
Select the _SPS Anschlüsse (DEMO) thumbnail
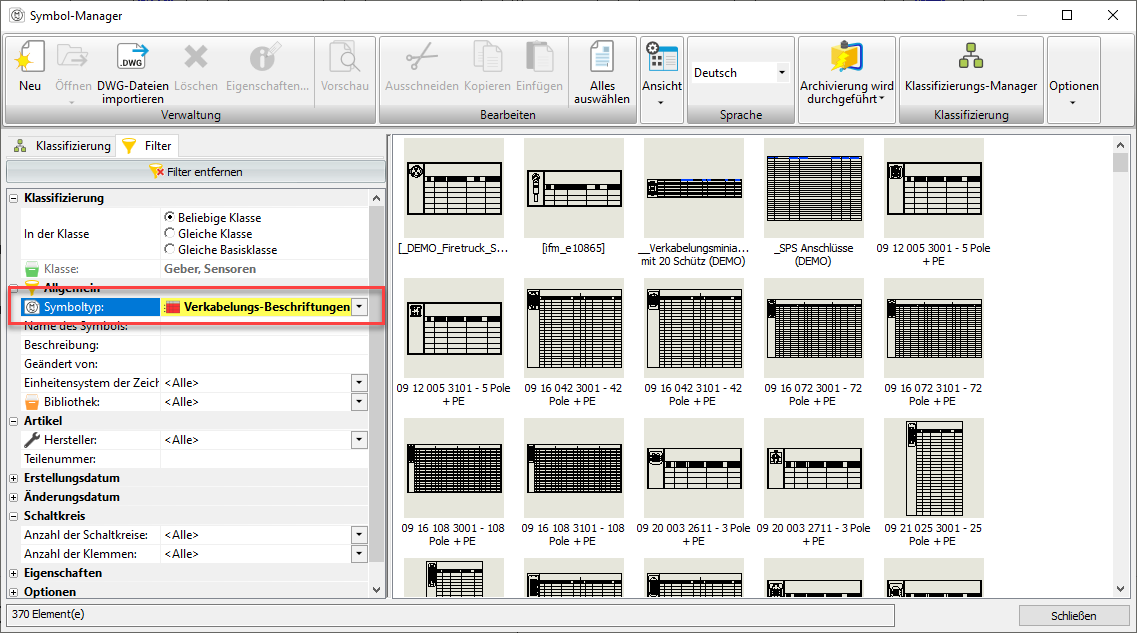coord(814,187)
